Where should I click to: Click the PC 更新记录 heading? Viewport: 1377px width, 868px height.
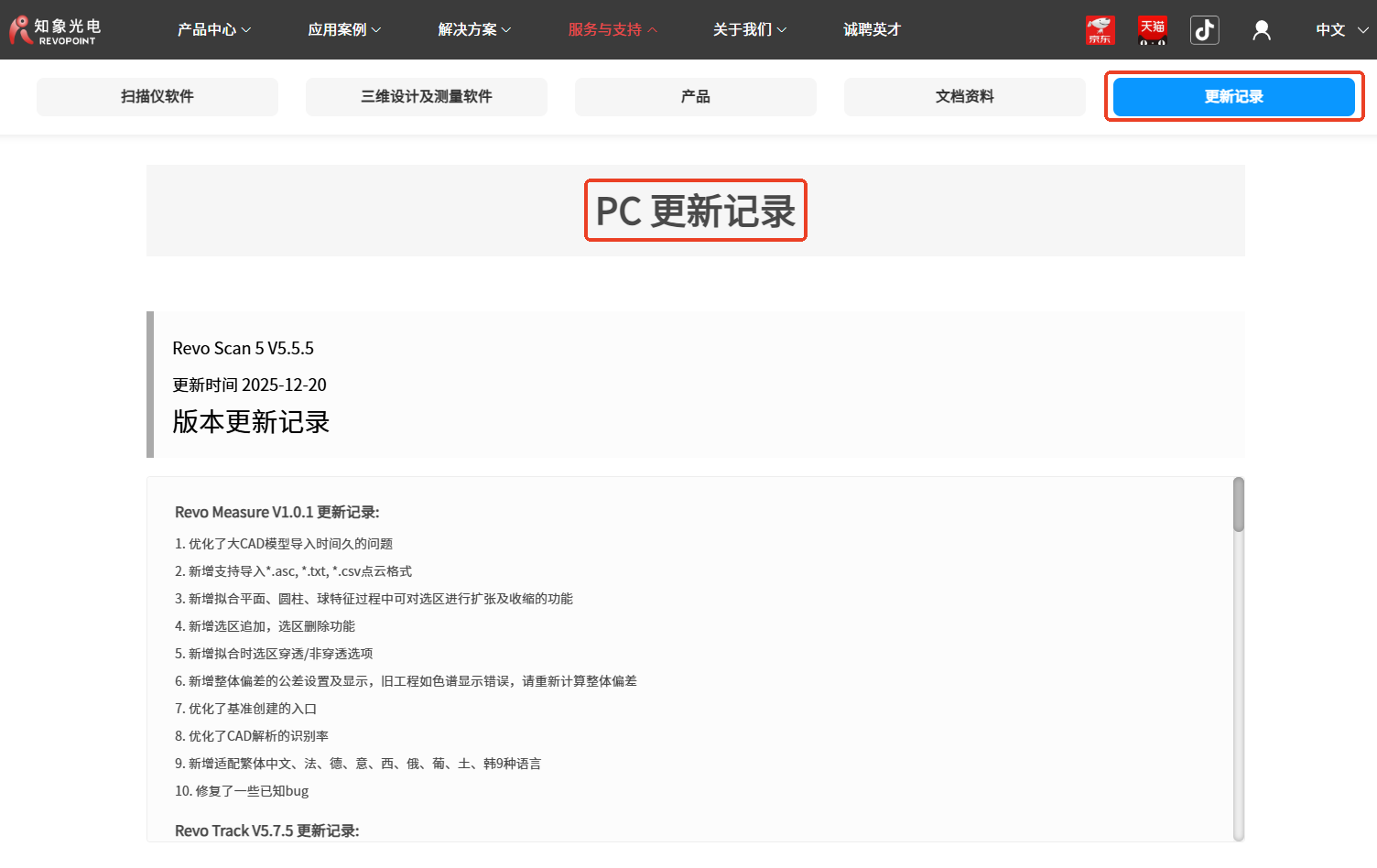pyautogui.click(x=696, y=212)
